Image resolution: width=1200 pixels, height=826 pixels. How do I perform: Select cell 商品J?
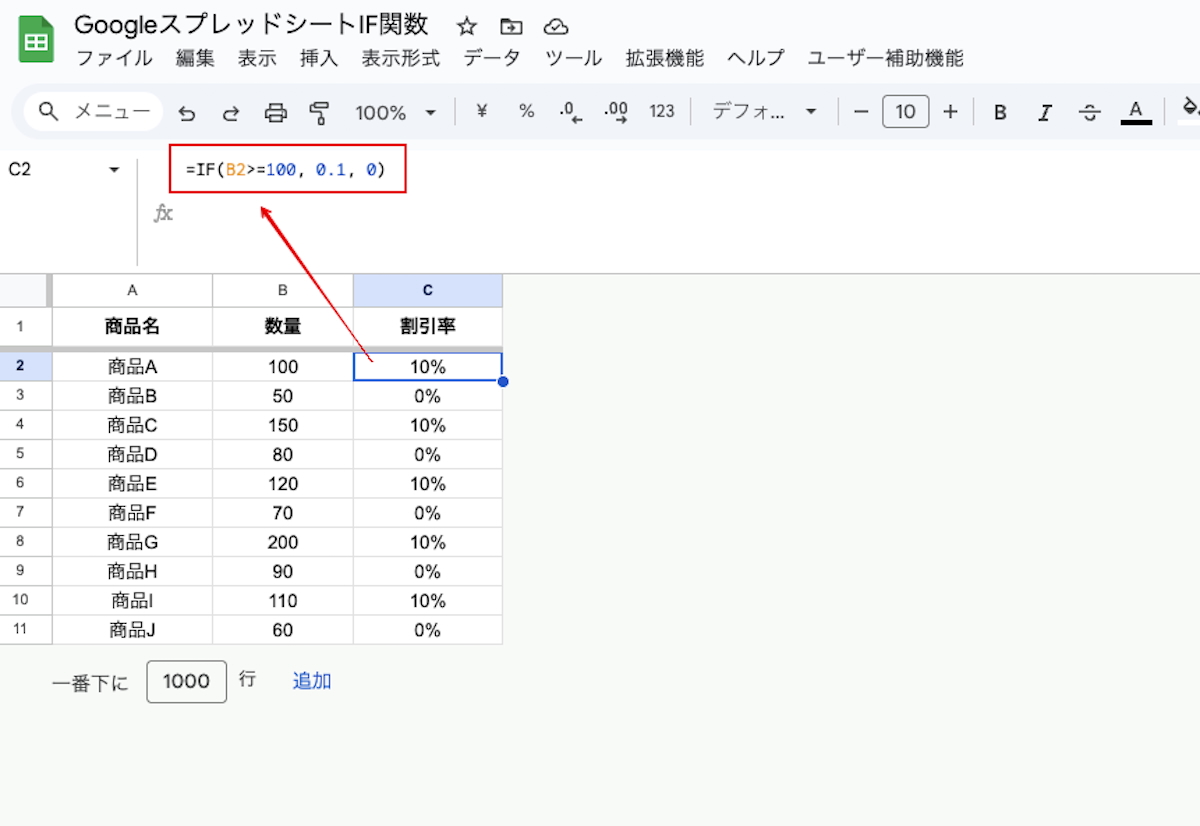(132, 630)
